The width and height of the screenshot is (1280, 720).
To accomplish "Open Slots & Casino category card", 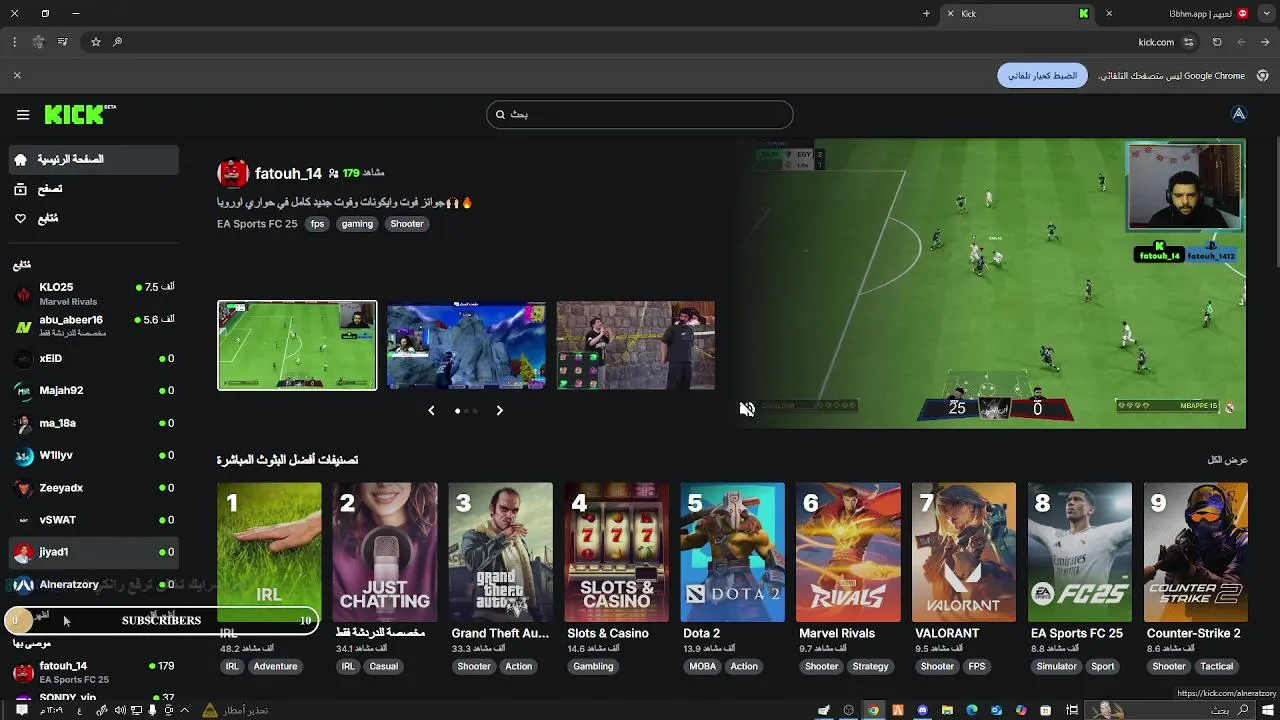I will click(617, 552).
